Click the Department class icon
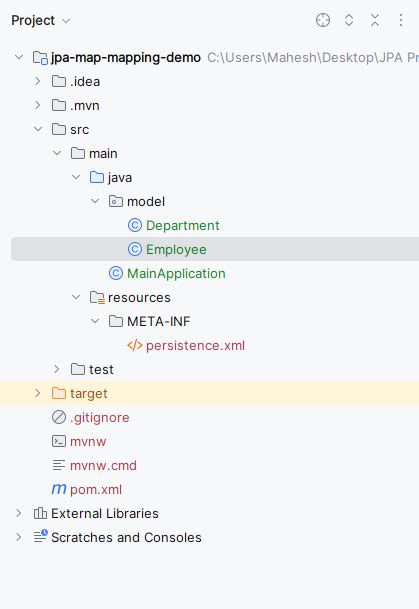This screenshot has height=609, width=419. 135,225
